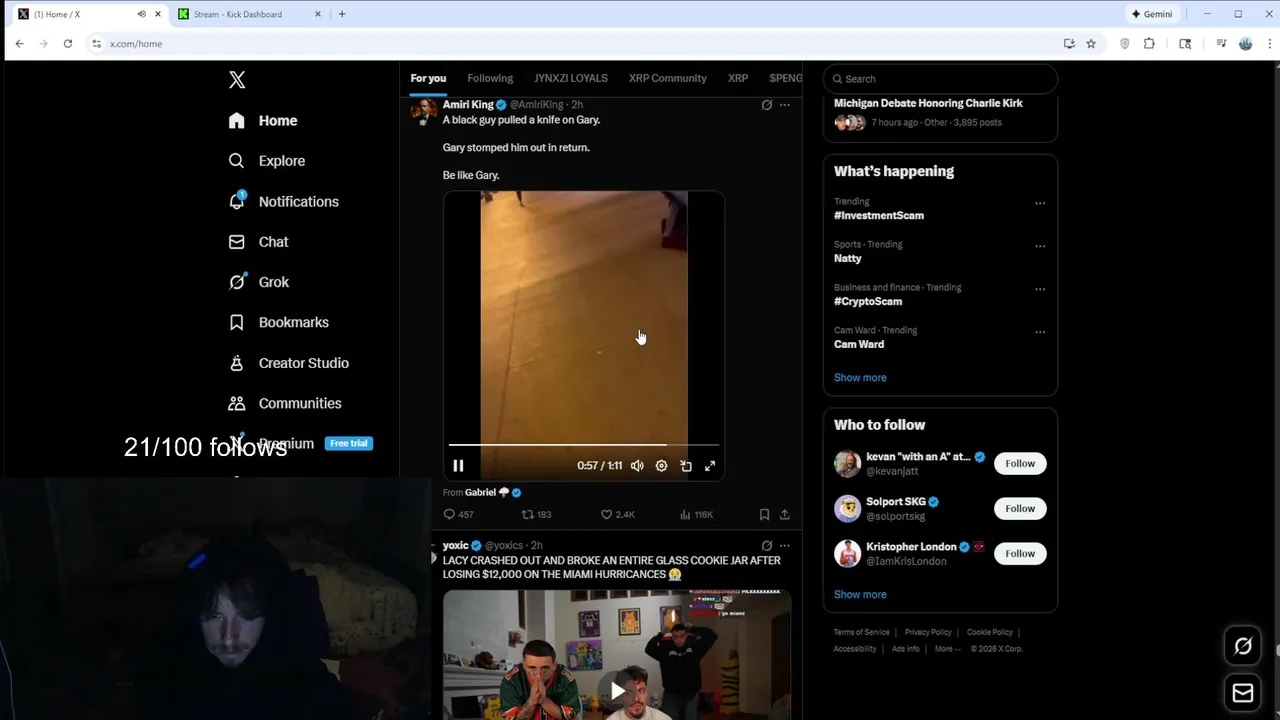Open Explore from the sidebar
Viewport: 1280px width, 720px height.
[x=266, y=161]
